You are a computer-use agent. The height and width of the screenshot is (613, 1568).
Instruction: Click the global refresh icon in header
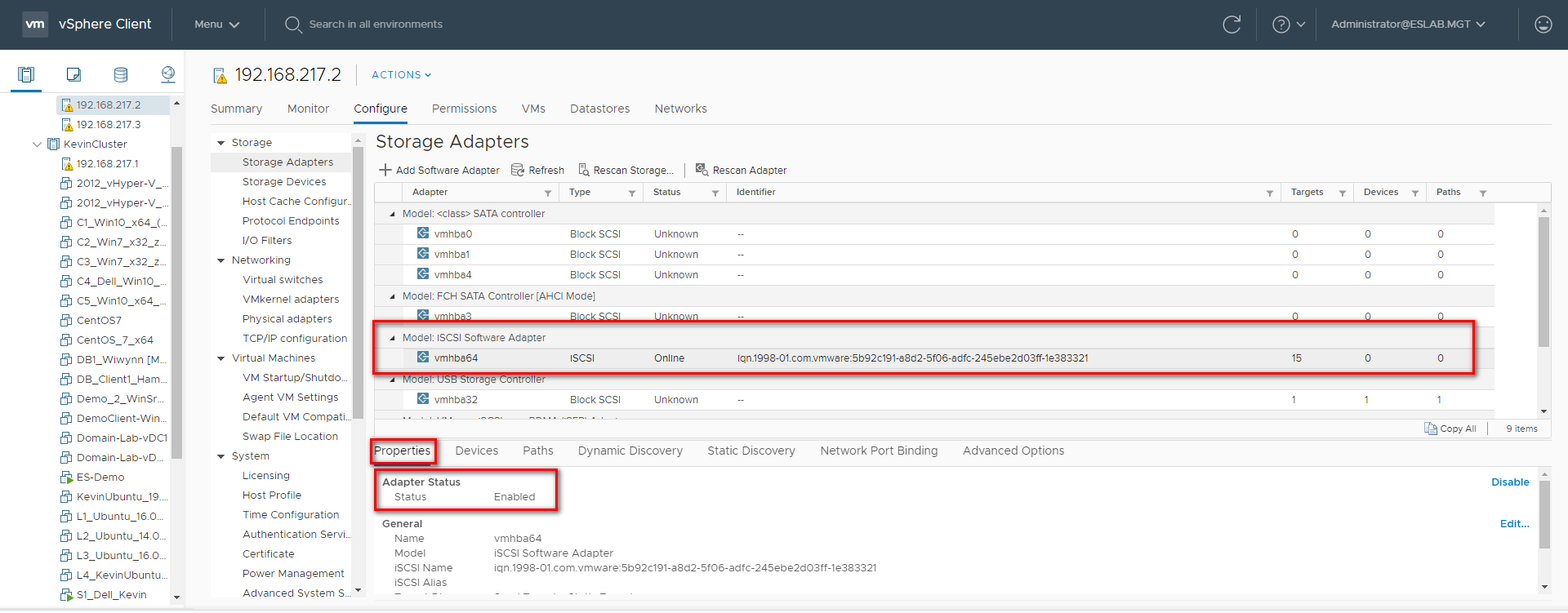point(1232,24)
